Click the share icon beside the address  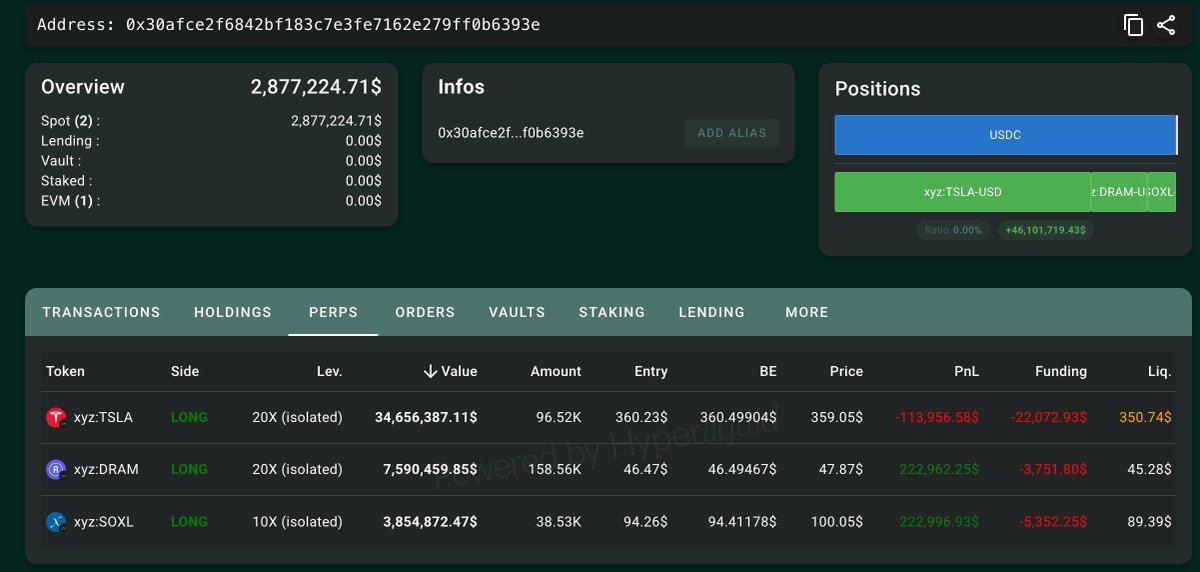1166,25
